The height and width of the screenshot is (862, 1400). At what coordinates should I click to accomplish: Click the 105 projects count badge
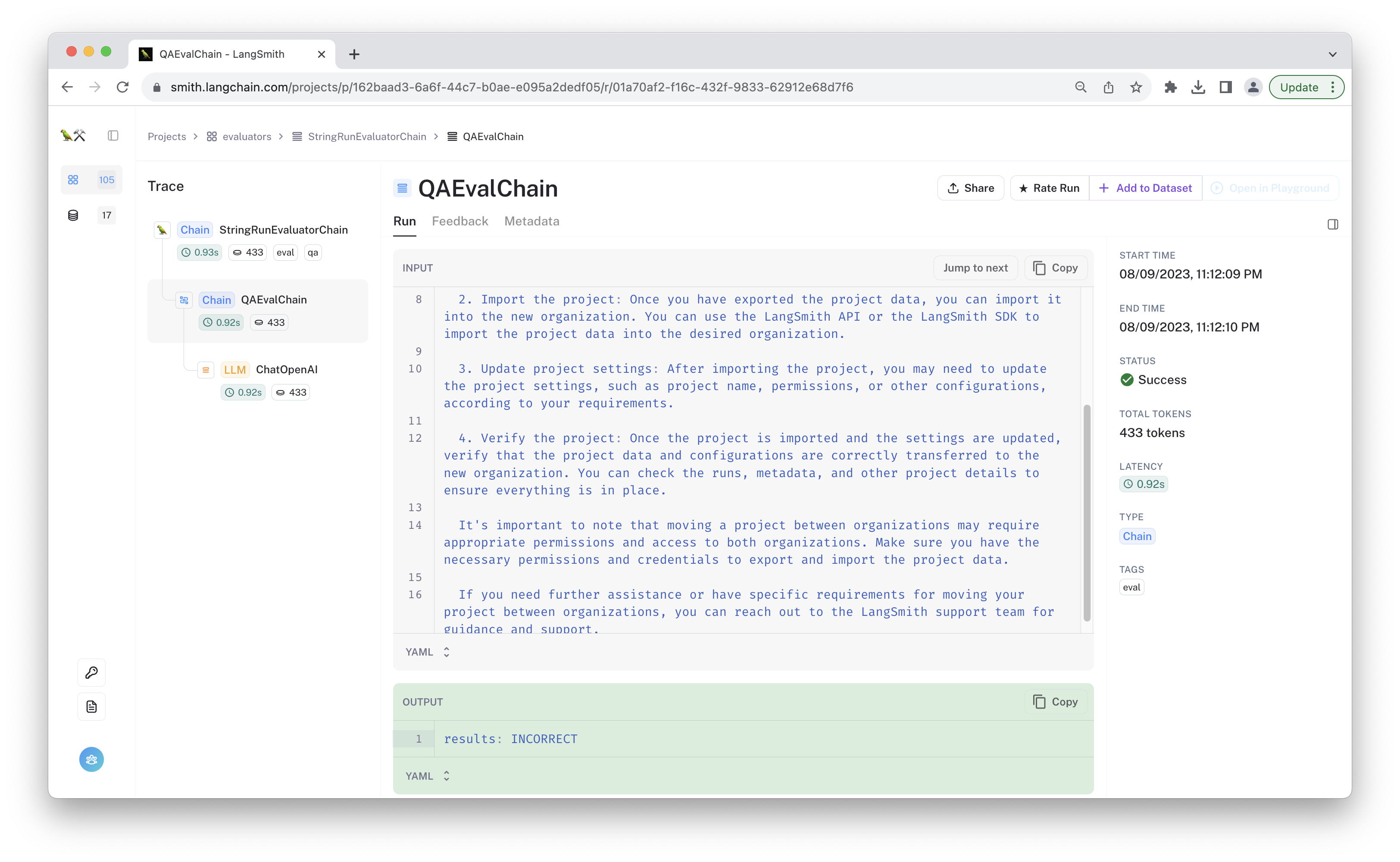click(106, 180)
